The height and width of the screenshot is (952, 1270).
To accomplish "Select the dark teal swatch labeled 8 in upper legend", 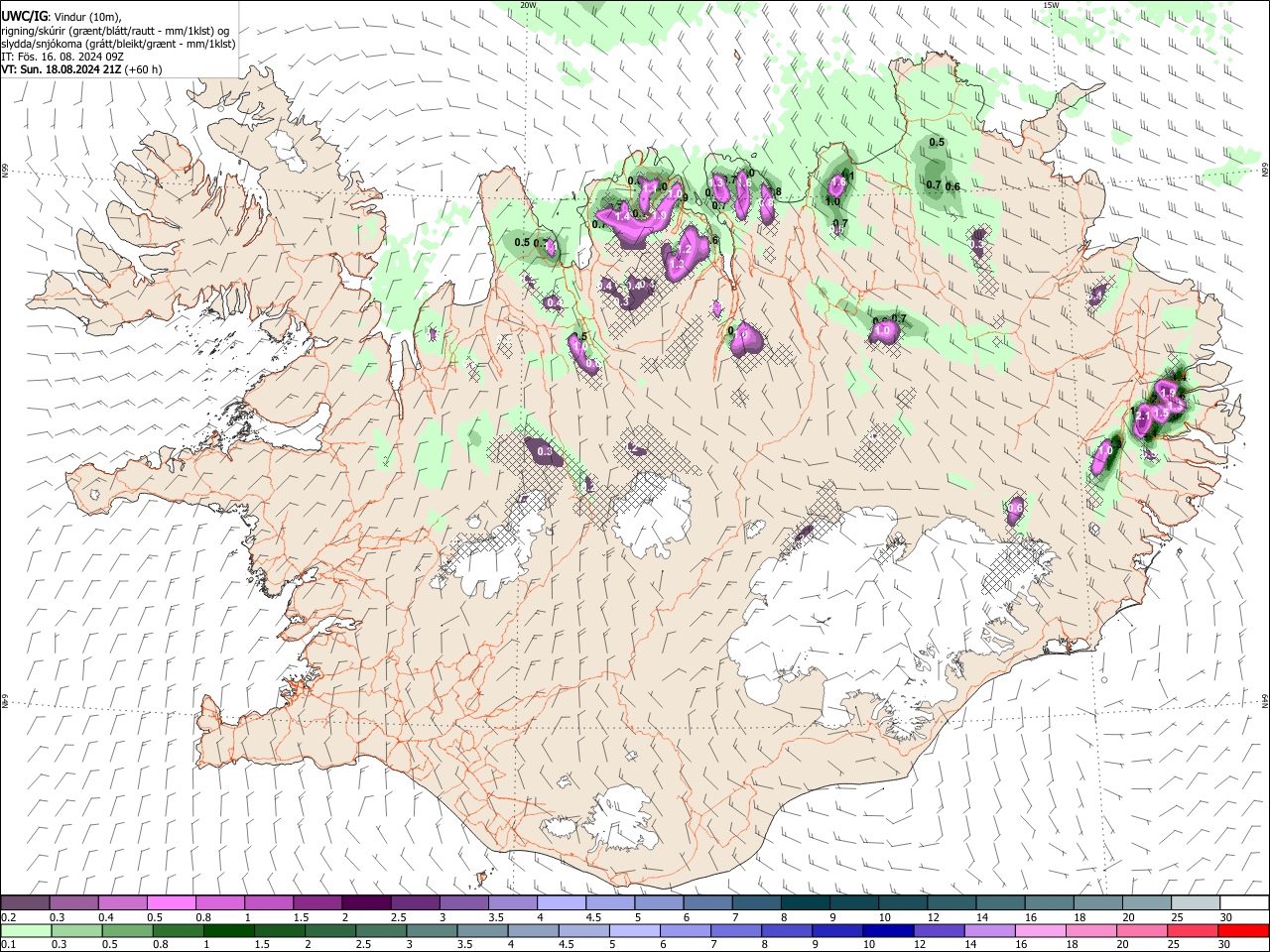I will (x=805, y=902).
